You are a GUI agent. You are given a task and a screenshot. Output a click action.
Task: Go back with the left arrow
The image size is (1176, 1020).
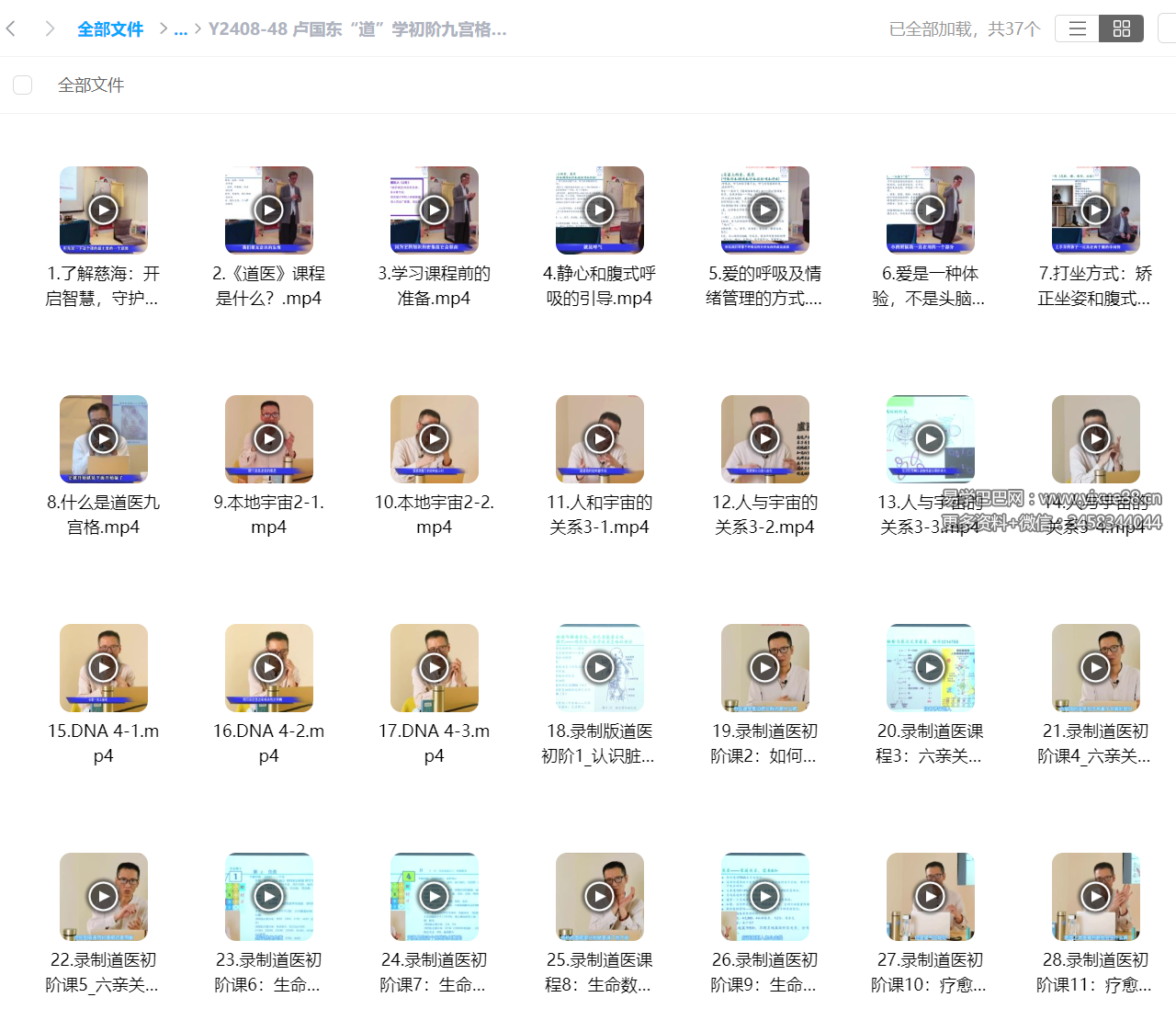coord(11,28)
